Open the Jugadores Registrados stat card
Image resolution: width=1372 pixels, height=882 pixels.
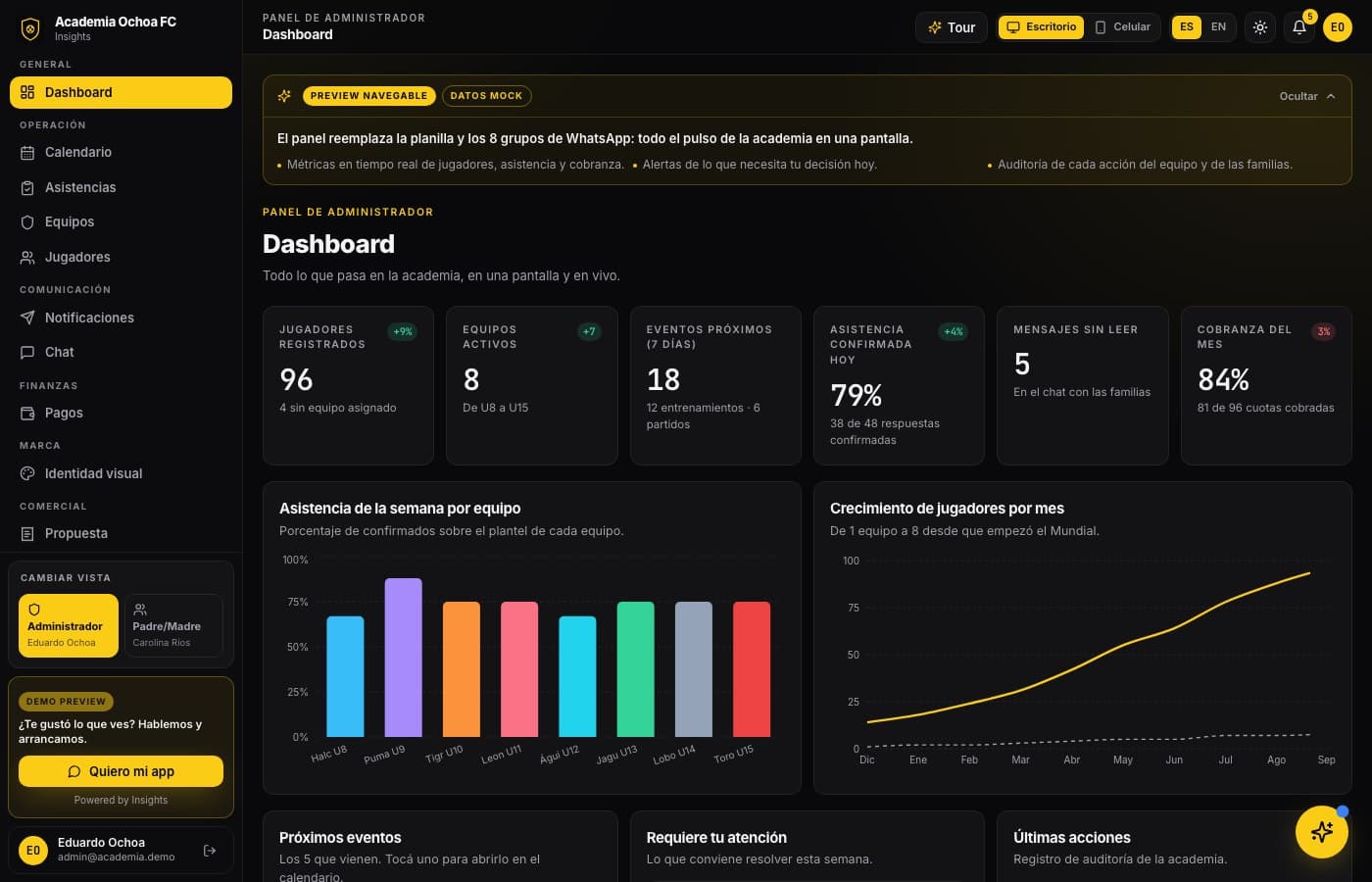point(348,385)
